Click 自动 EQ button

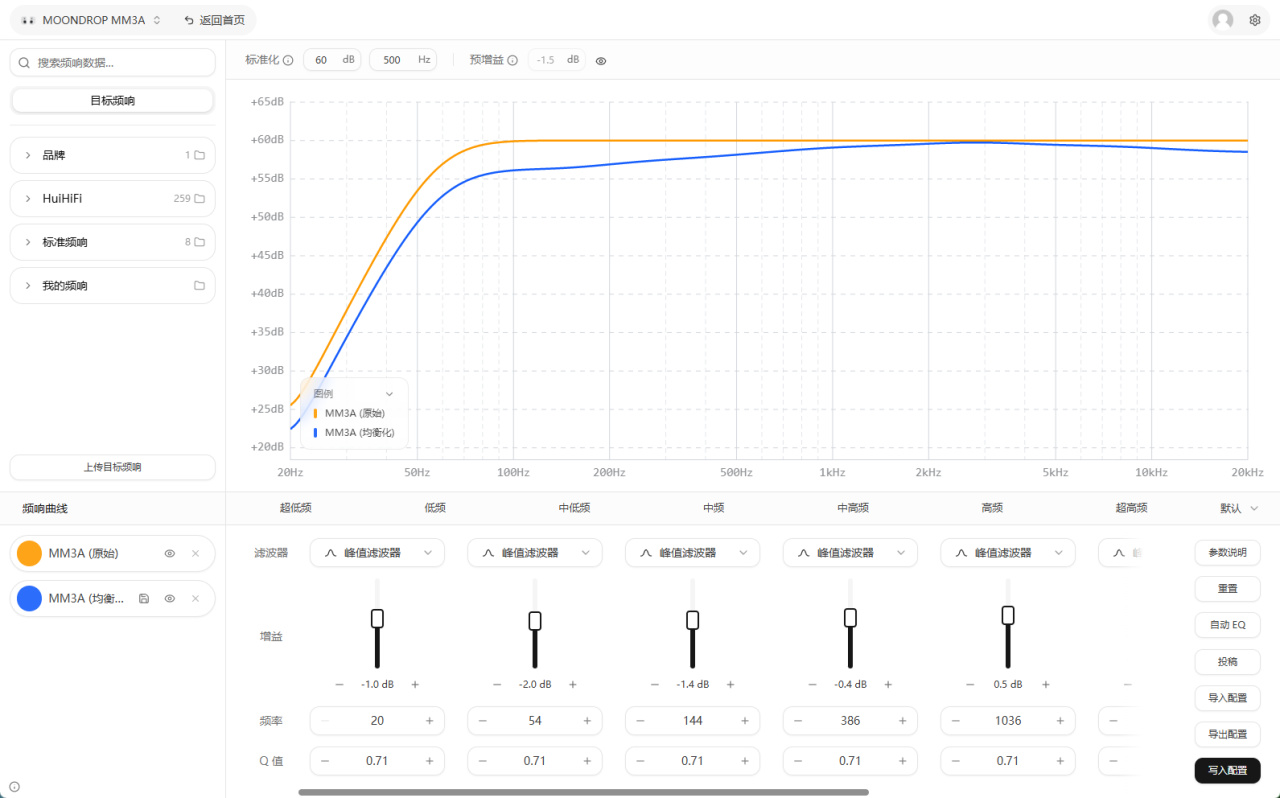pos(1227,625)
